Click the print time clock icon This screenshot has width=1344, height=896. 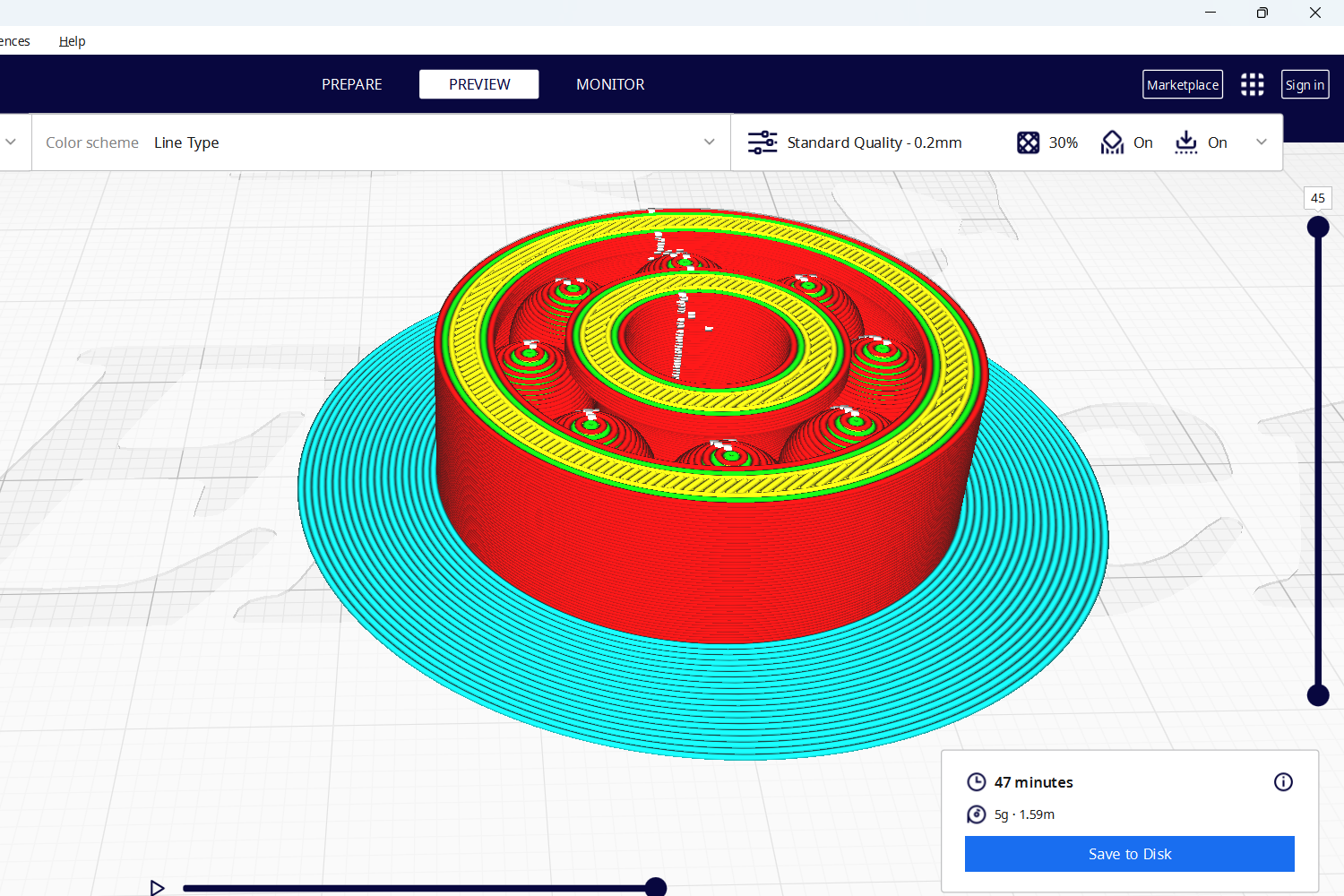click(x=976, y=781)
